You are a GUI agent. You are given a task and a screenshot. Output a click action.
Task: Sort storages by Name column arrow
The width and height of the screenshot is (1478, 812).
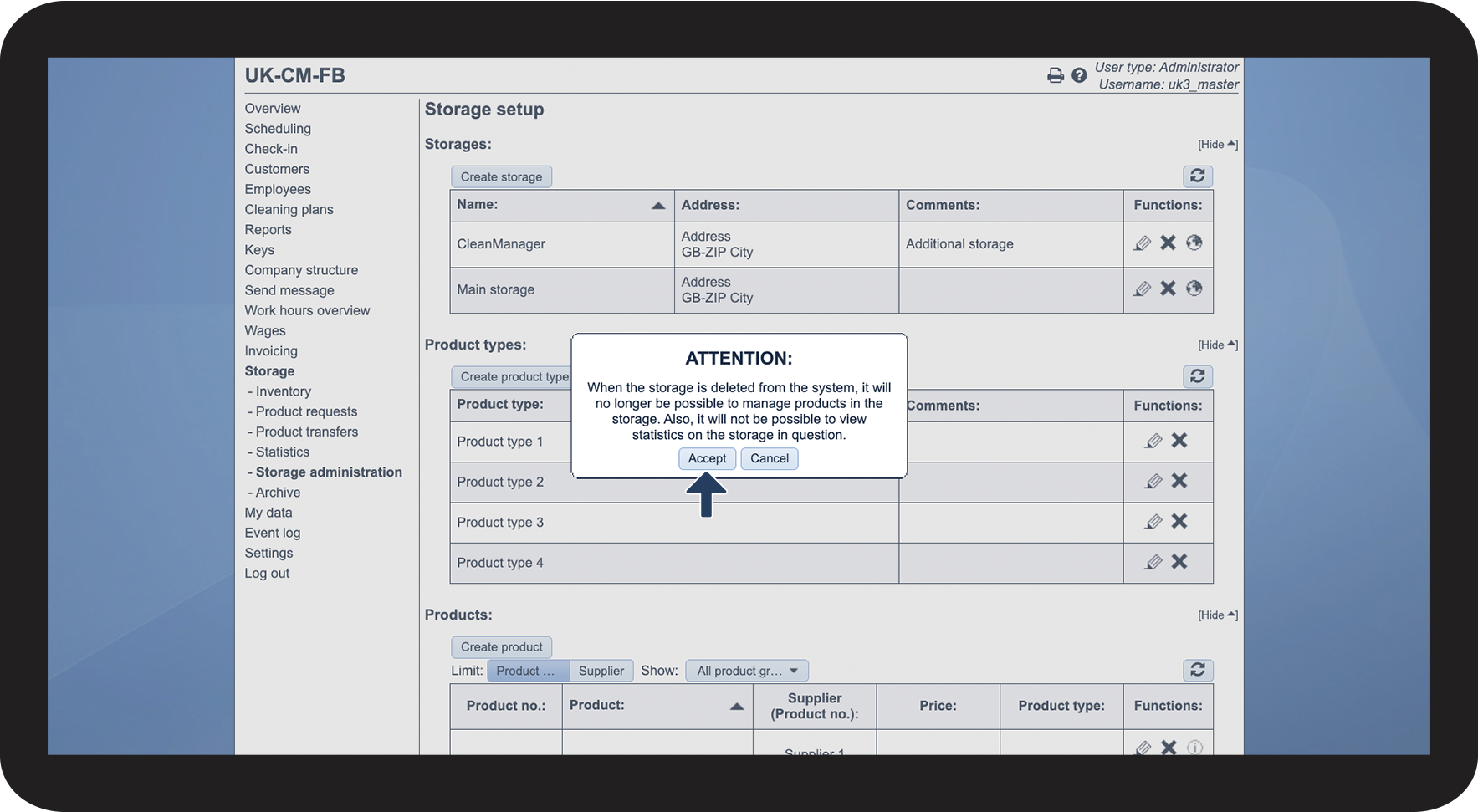point(658,206)
